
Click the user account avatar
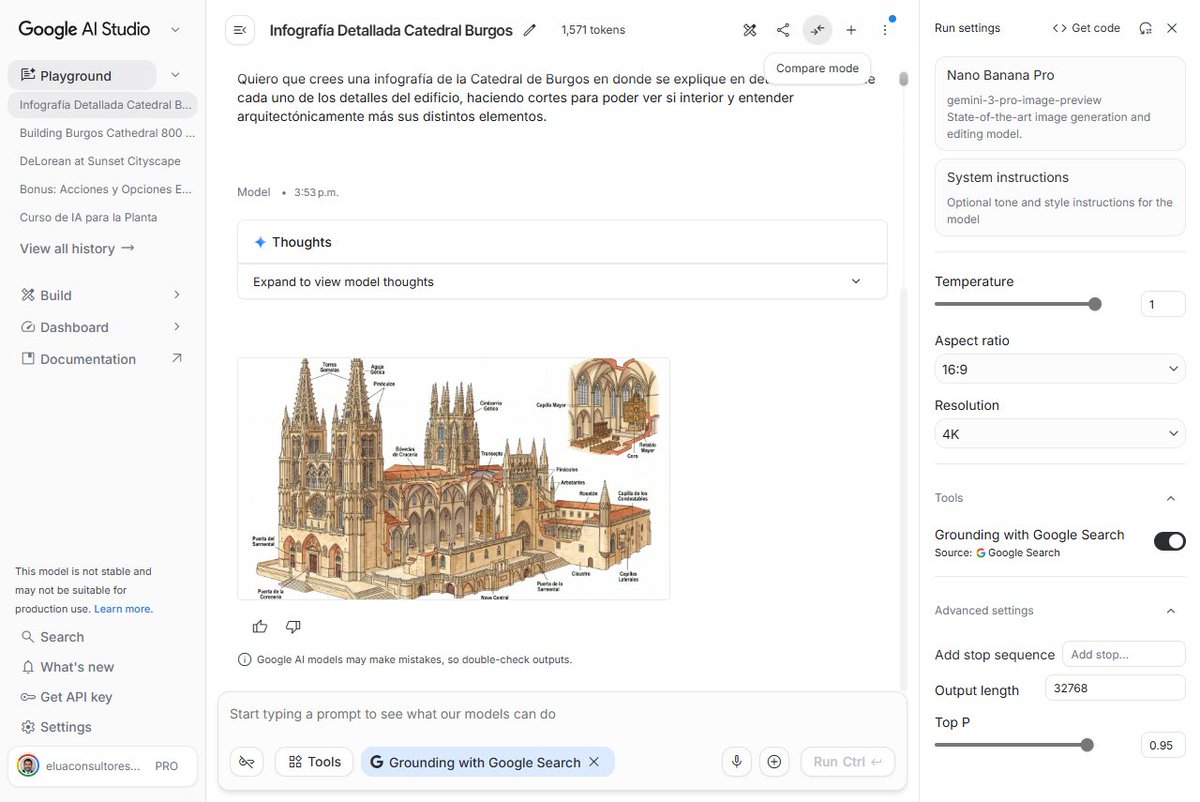(28, 766)
